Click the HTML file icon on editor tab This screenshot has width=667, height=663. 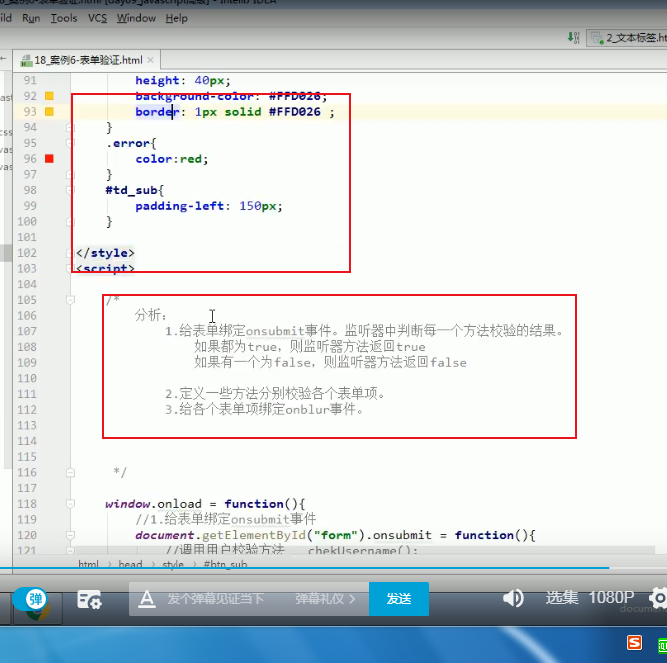click(x=26, y=60)
